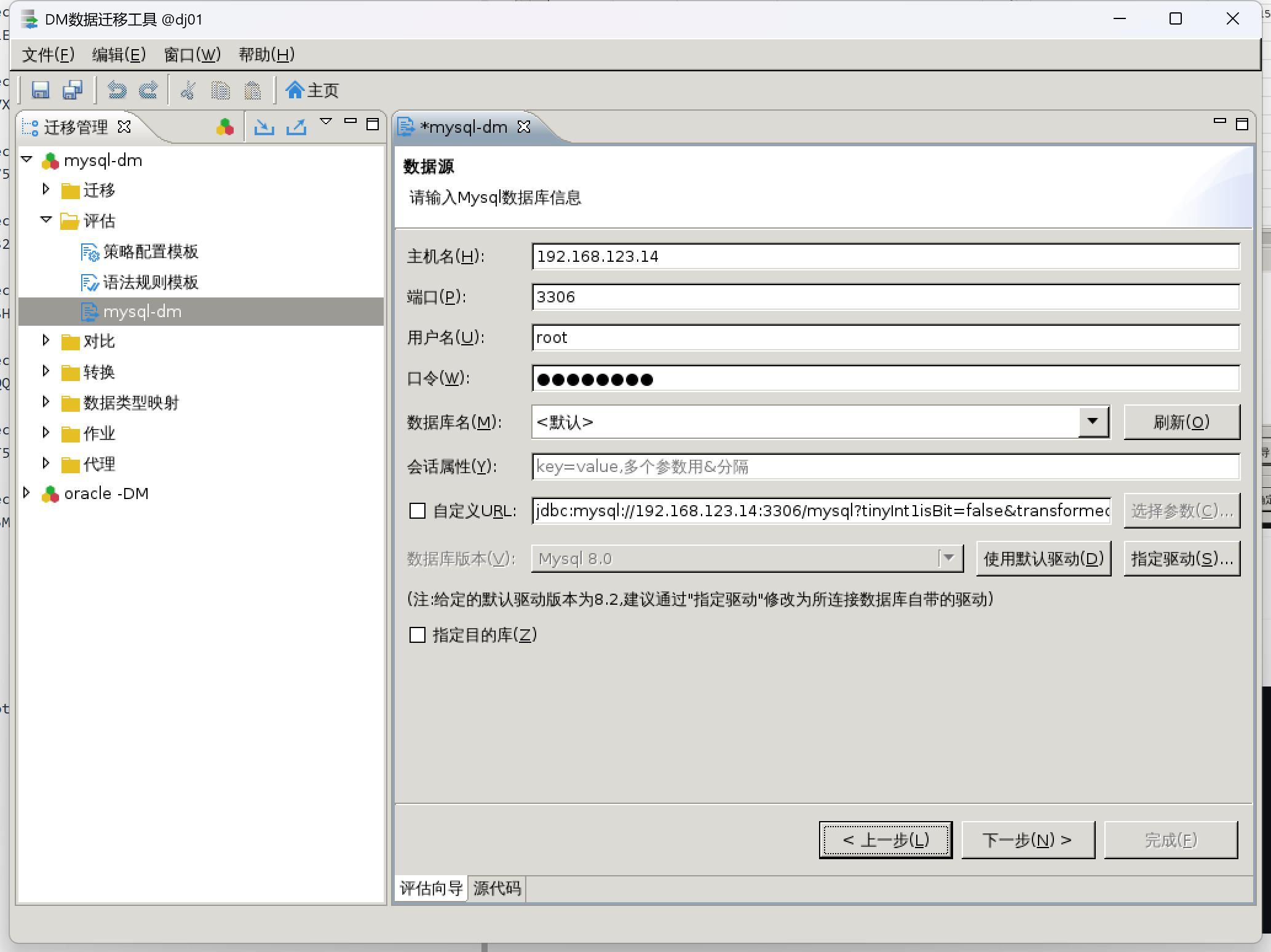Screen dimensions: 1271x952
Task: Click the export icon in 迁移管理 panel
Action: pos(296,127)
